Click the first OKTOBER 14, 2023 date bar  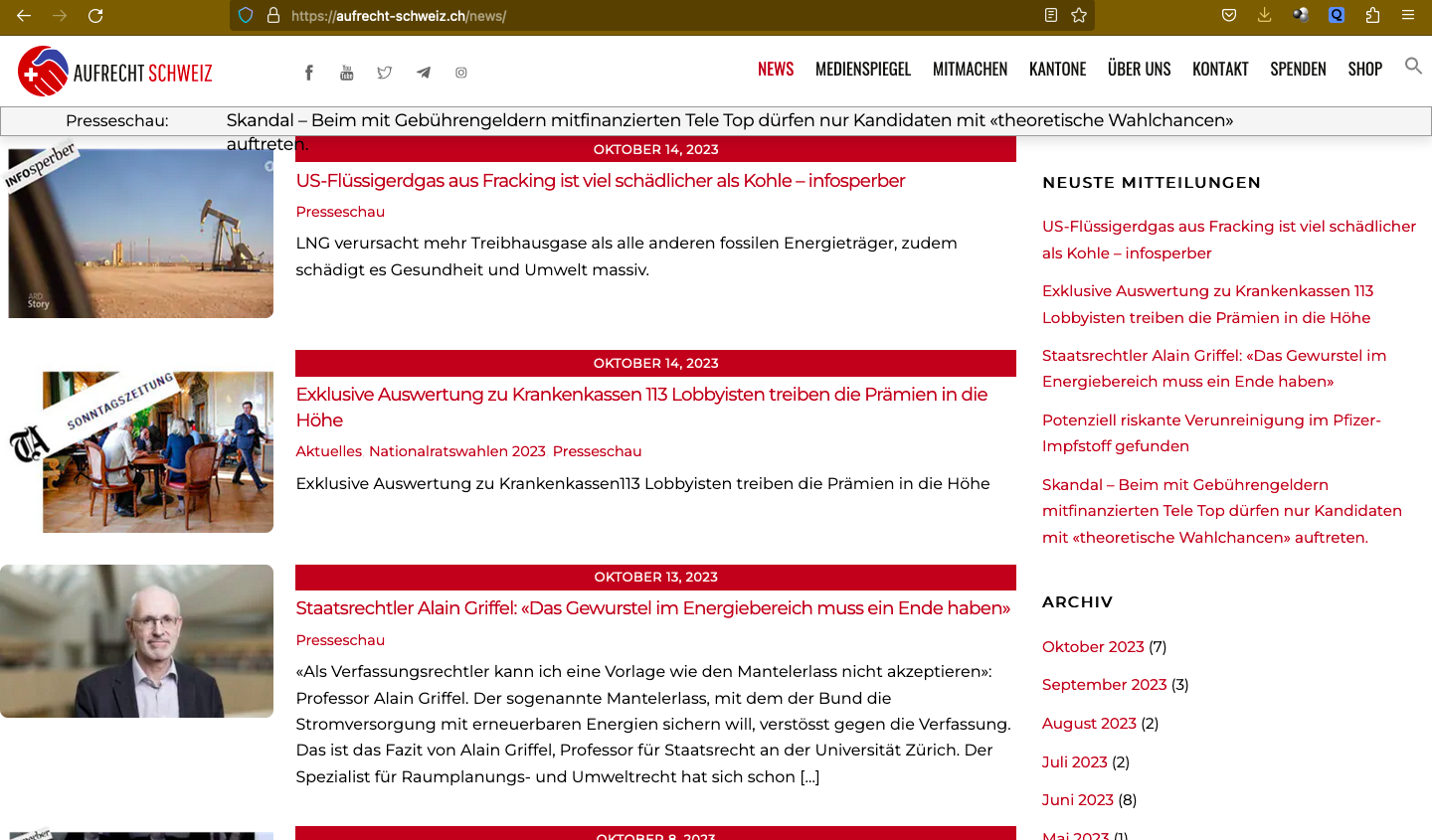click(655, 149)
